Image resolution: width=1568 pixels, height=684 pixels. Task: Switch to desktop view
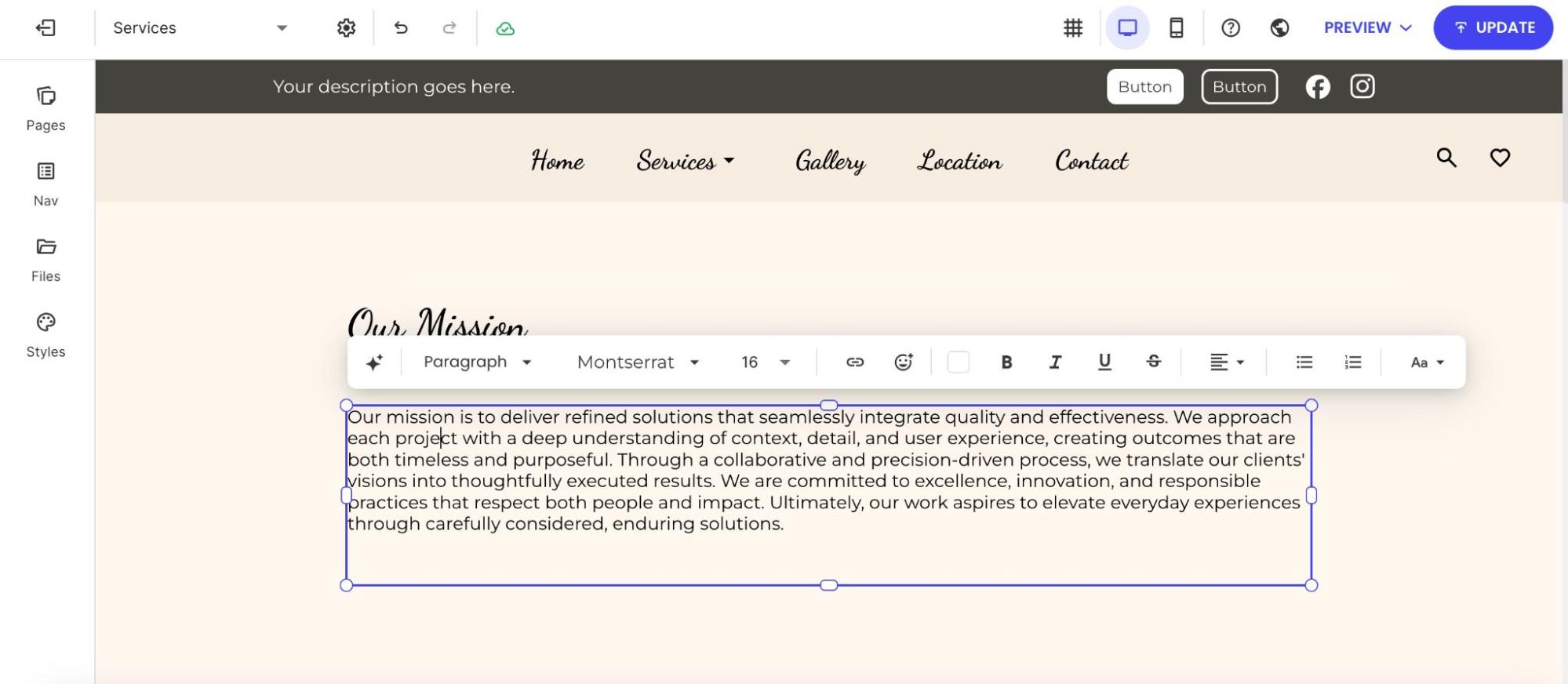click(x=1127, y=28)
